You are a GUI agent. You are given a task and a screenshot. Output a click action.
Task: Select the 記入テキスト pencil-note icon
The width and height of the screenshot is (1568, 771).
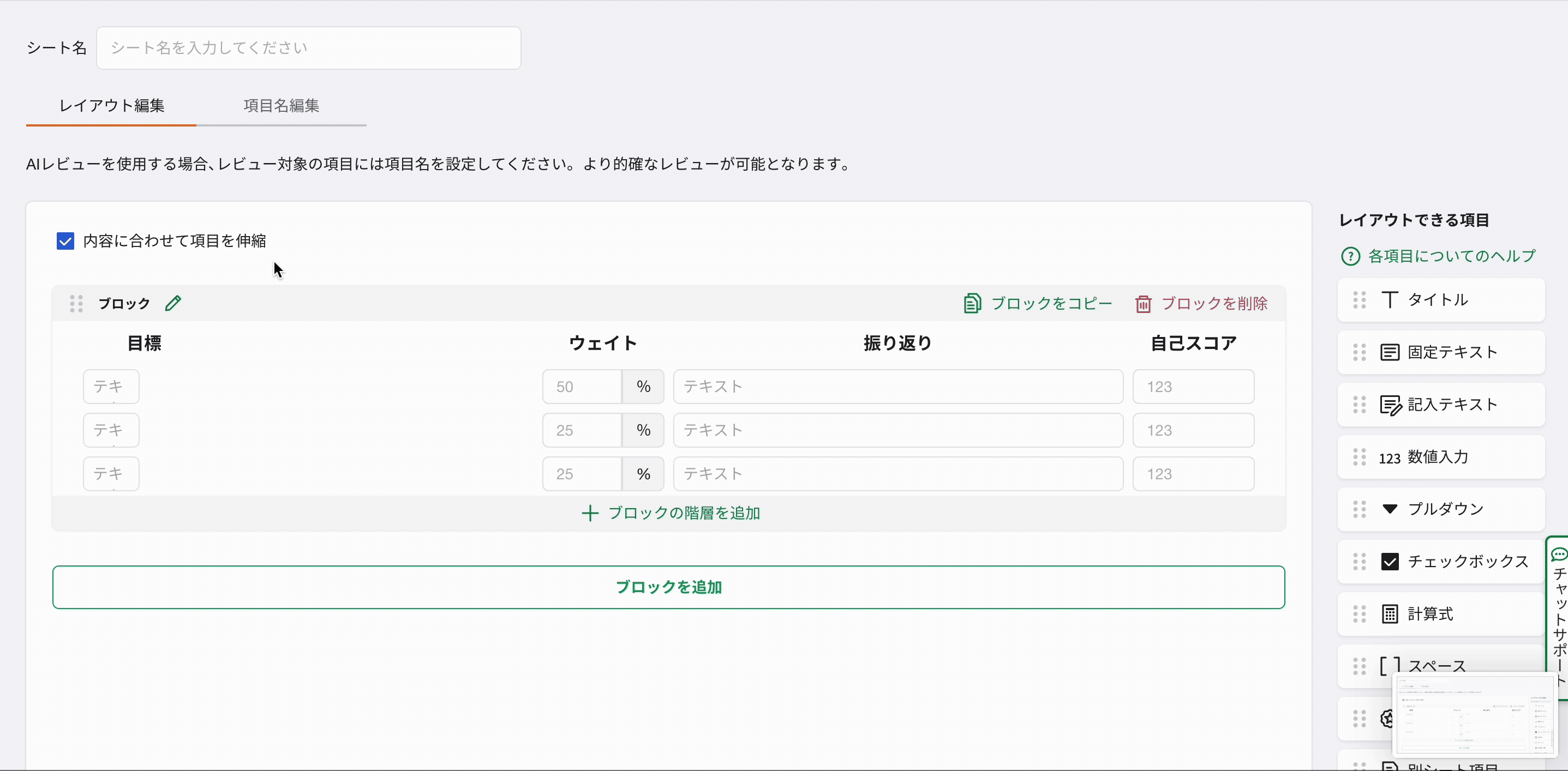1390,405
